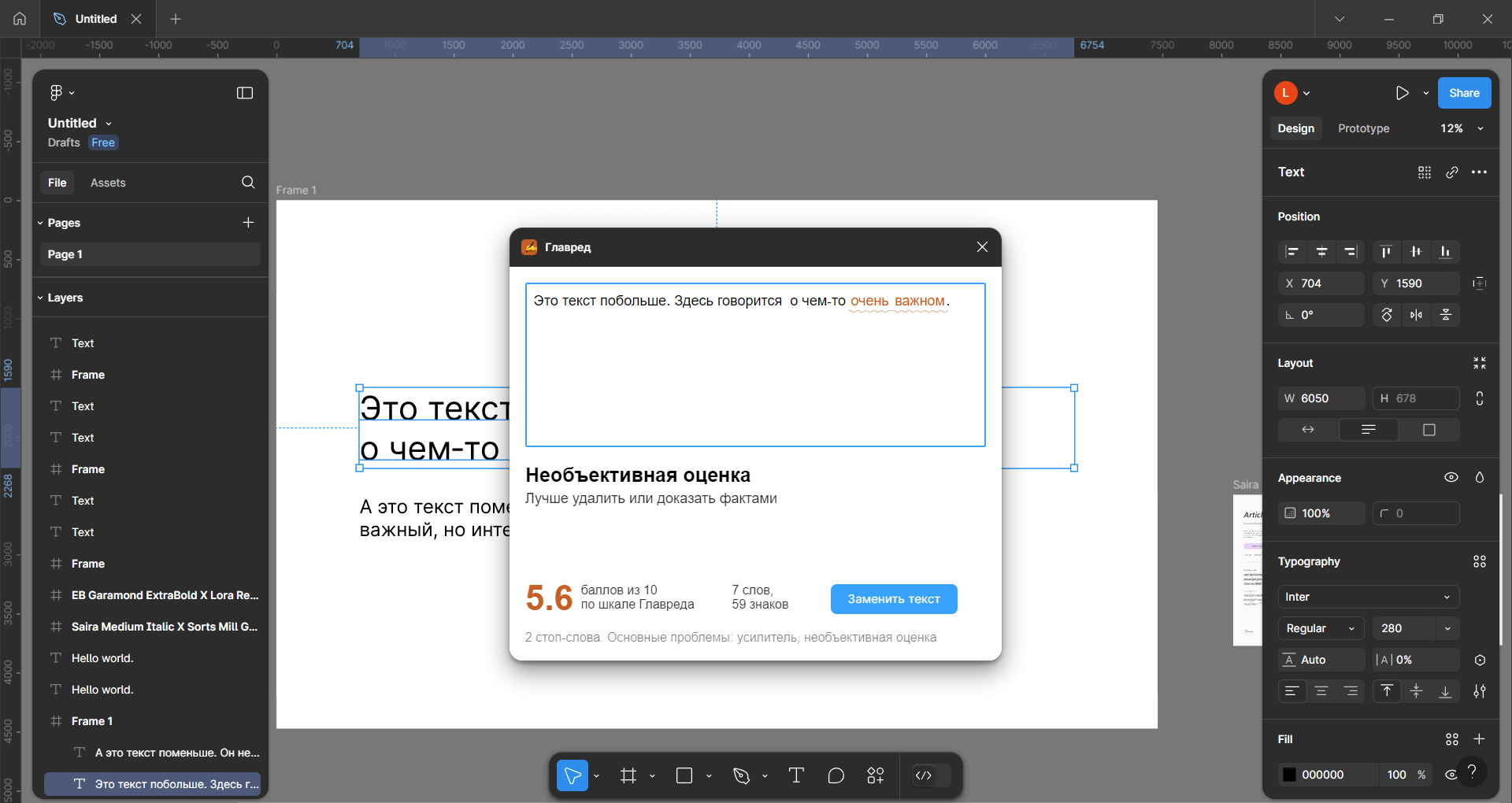Open type details settings icon
Image resolution: width=1512 pixels, height=803 pixels.
[x=1480, y=691]
